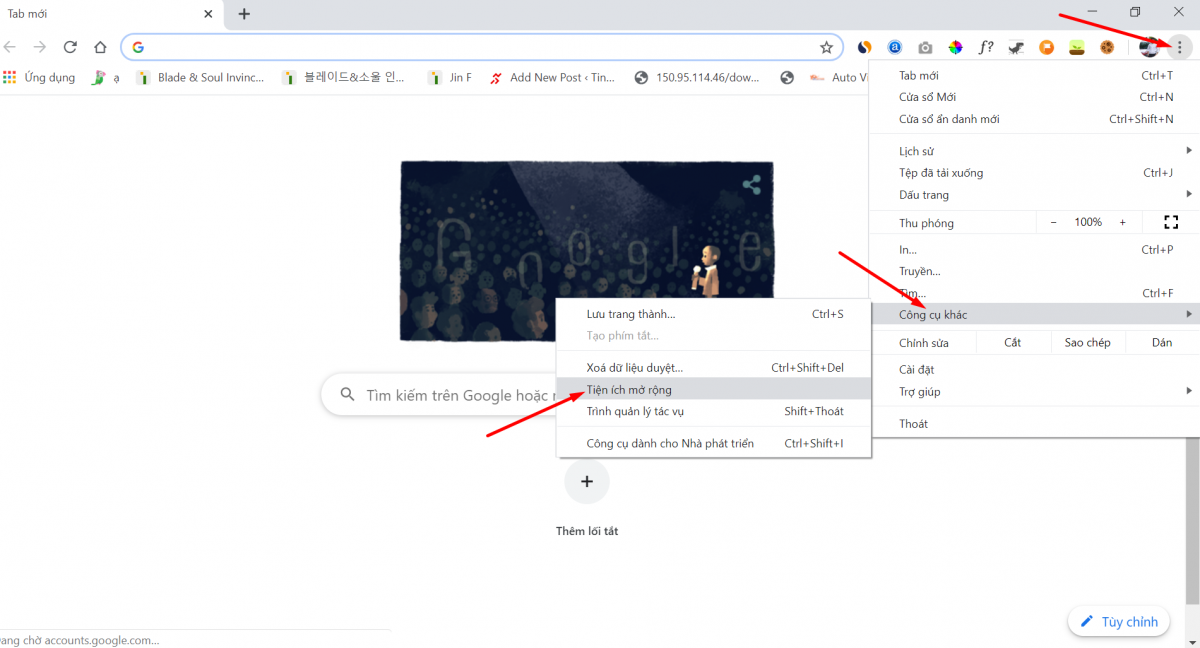Image resolution: width=1200 pixels, height=648 pixels.
Task: Click the Google doodle image
Action: (587, 251)
